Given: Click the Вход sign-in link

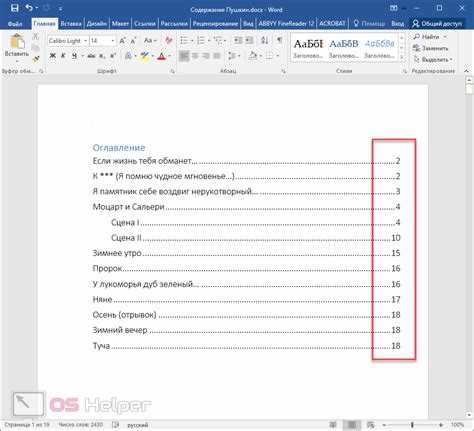Looking at the screenshot, I should [398, 24].
